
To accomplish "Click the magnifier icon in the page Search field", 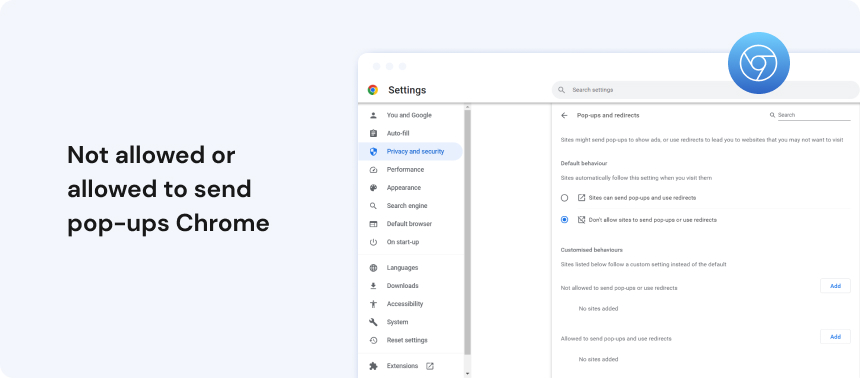I will [x=772, y=115].
